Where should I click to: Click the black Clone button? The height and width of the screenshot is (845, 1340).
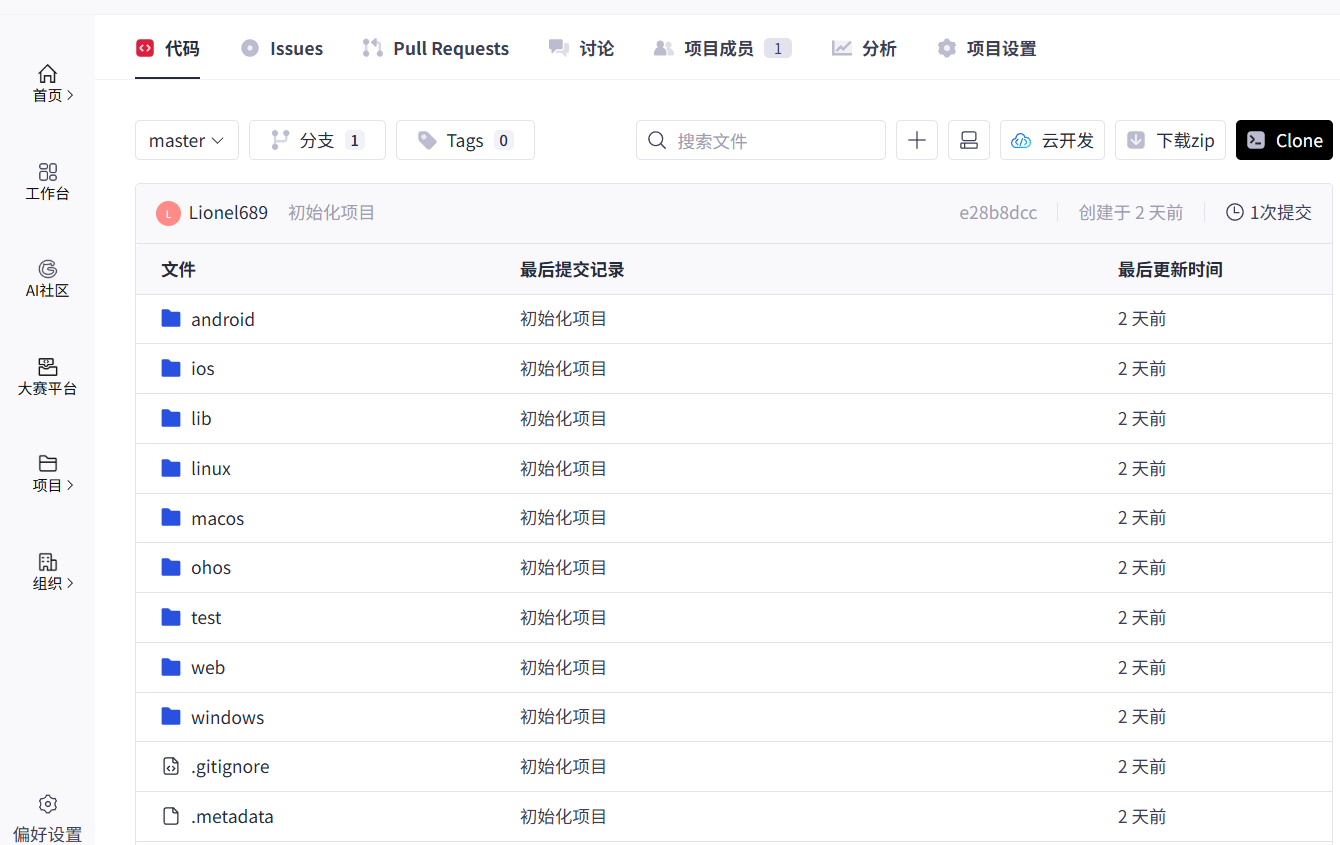pos(1284,140)
